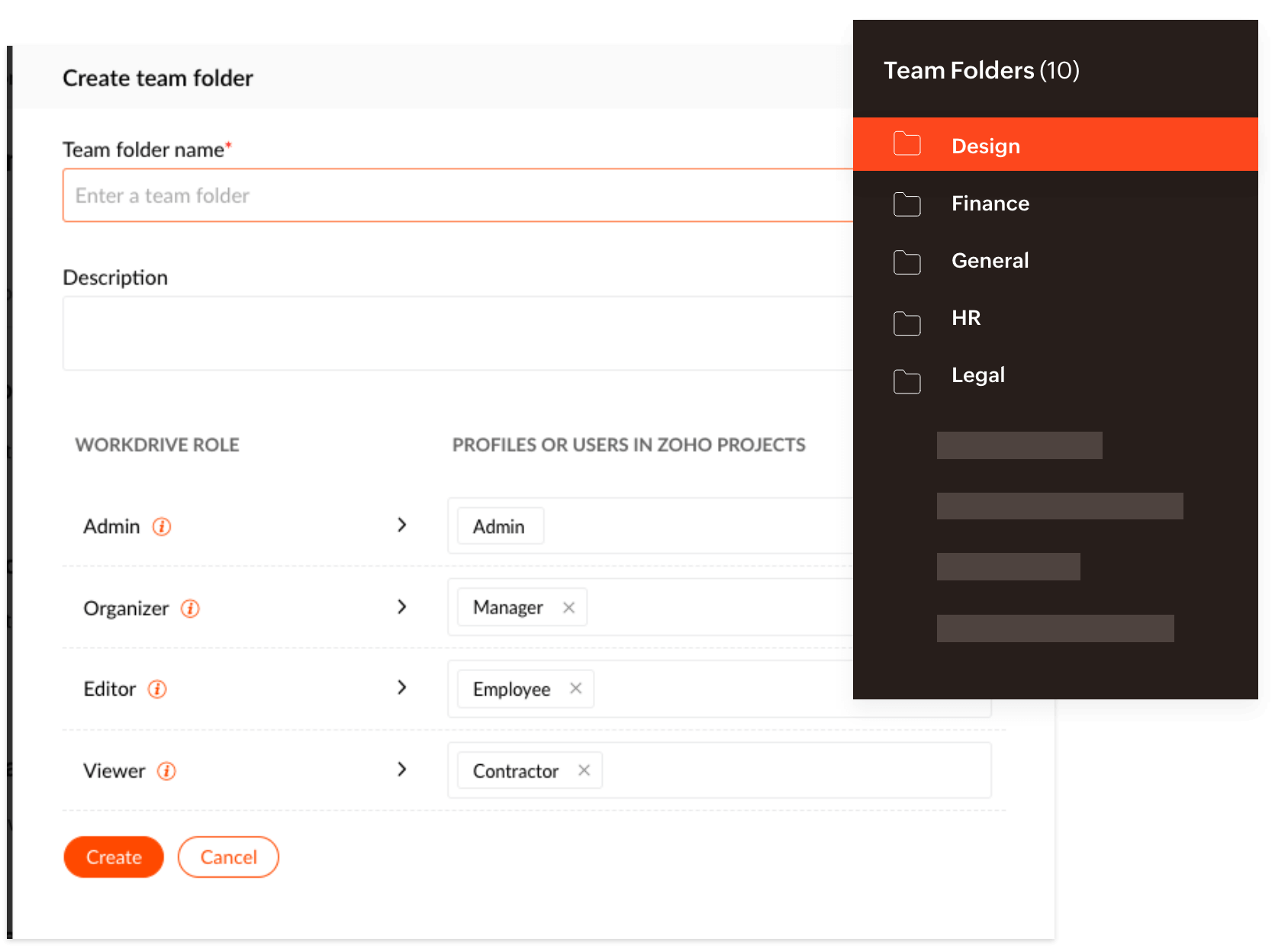This screenshot has width=1288, height=948.
Task: Click the Create button
Action: point(113,856)
